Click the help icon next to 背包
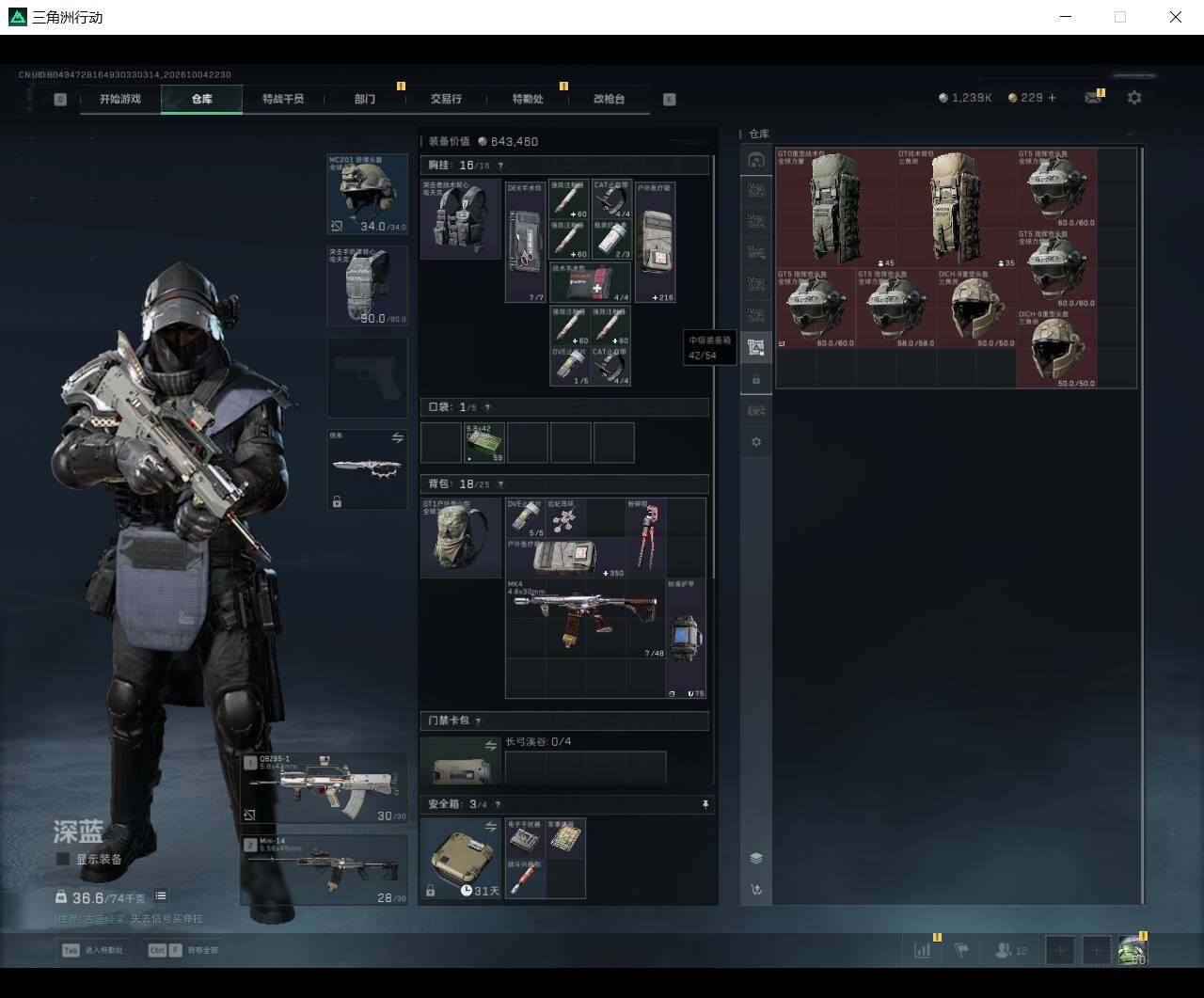Screen dimensions: 1204x998 (500, 484)
